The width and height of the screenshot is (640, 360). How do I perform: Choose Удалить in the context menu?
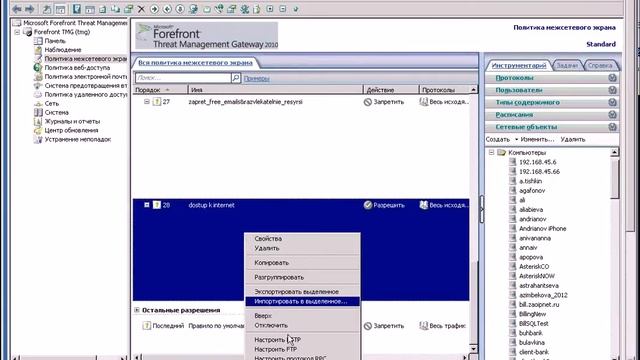pyautogui.click(x=302, y=248)
